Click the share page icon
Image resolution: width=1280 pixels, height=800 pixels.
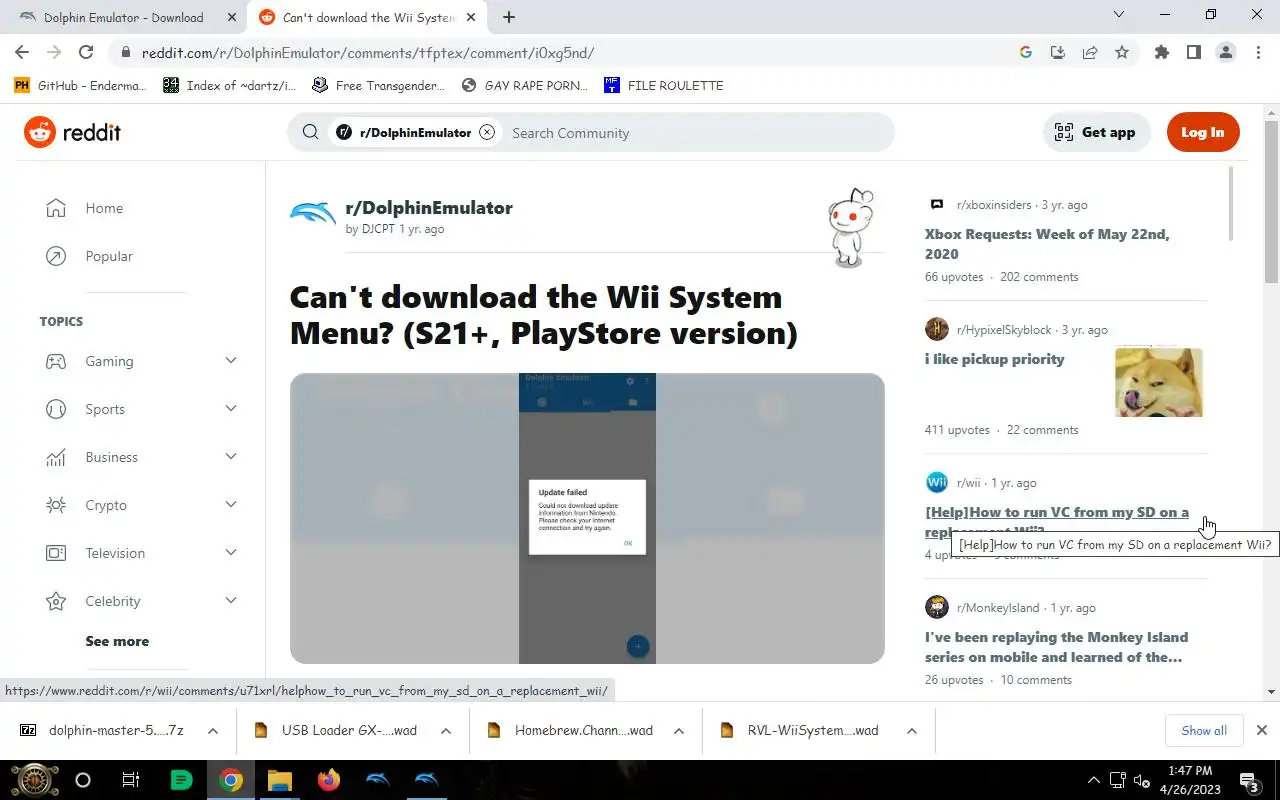click(x=1090, y=52)
